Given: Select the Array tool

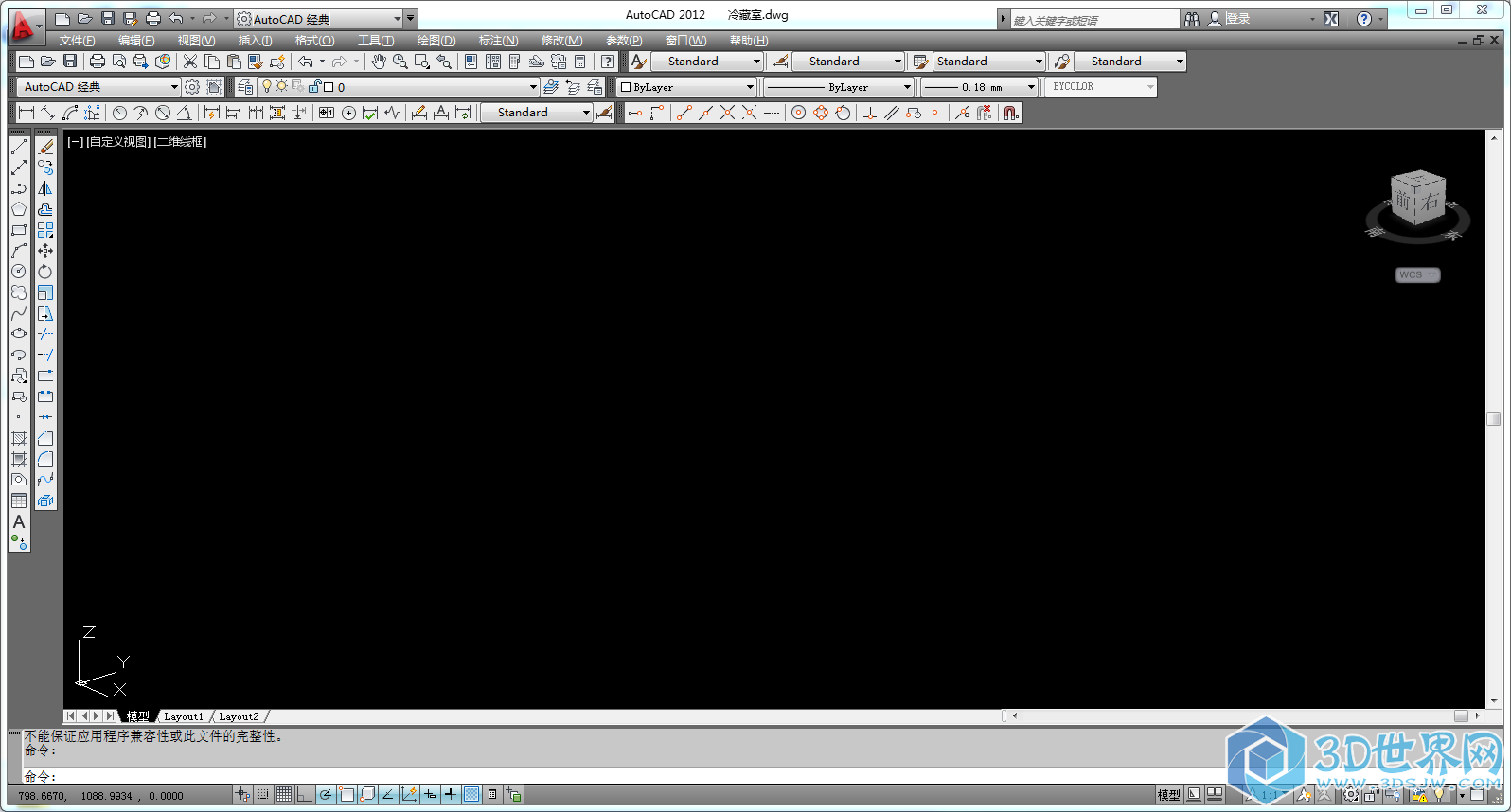Looking at the screenshot, I should tap(45, 230).
